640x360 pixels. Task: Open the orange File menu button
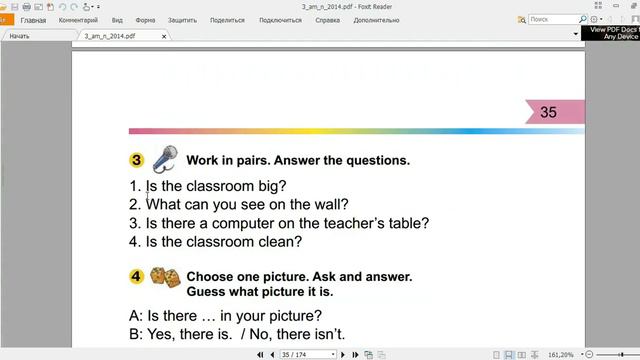coord(7,20)
